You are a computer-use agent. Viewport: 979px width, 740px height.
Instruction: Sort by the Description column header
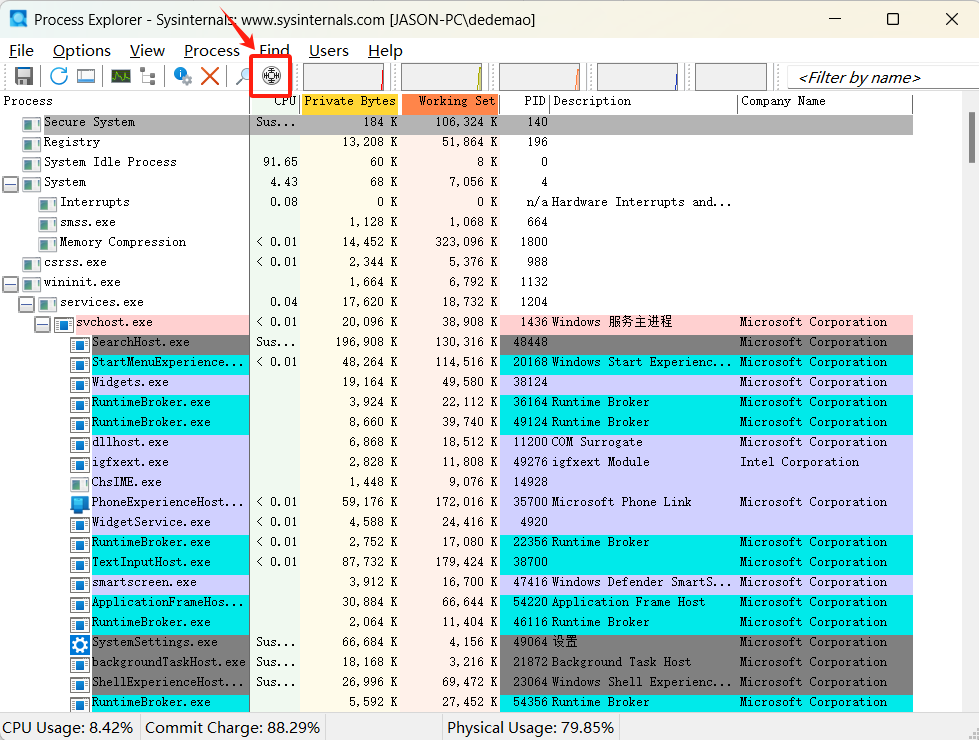click(x=644, y=102)
